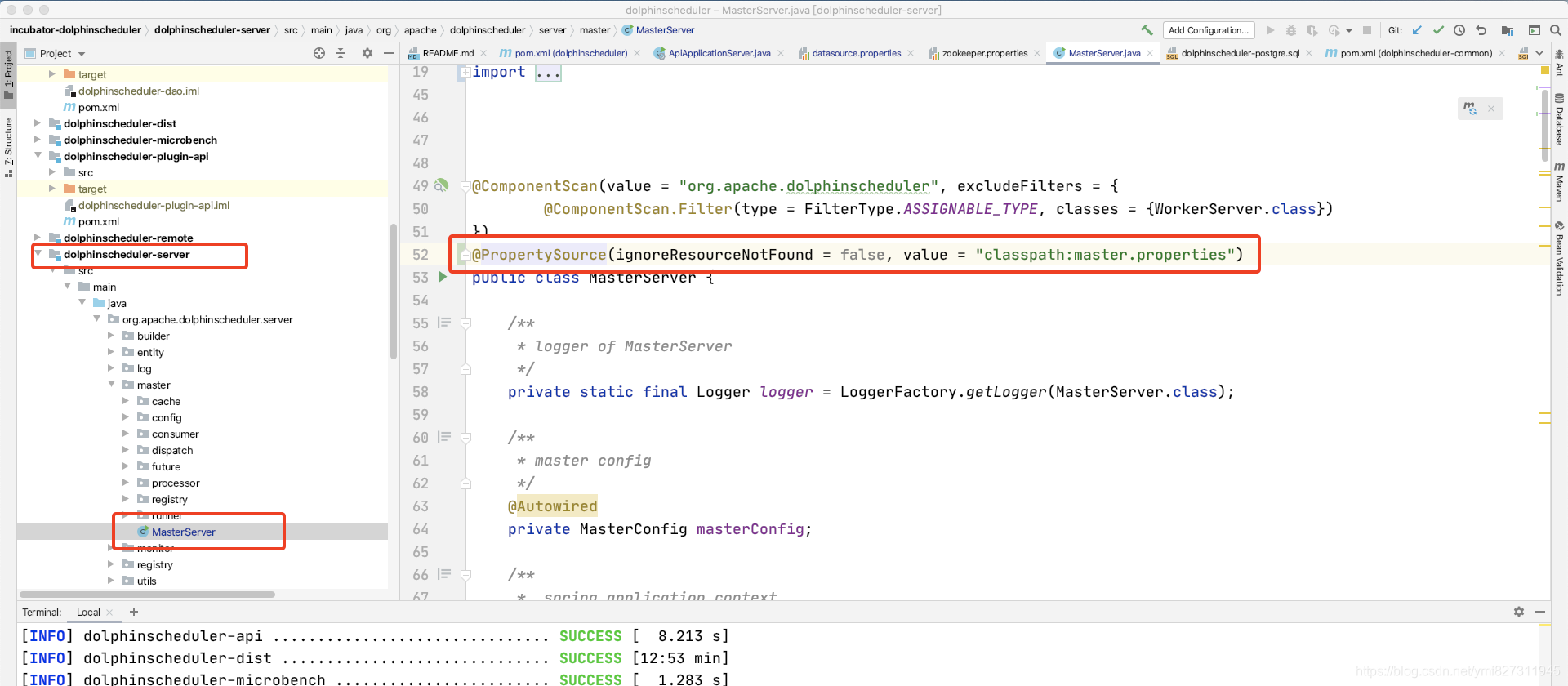This screenshot has height=686, width=1568.
Task: Click the Run play icon in toolbar
Action: tap(1270, 30)
